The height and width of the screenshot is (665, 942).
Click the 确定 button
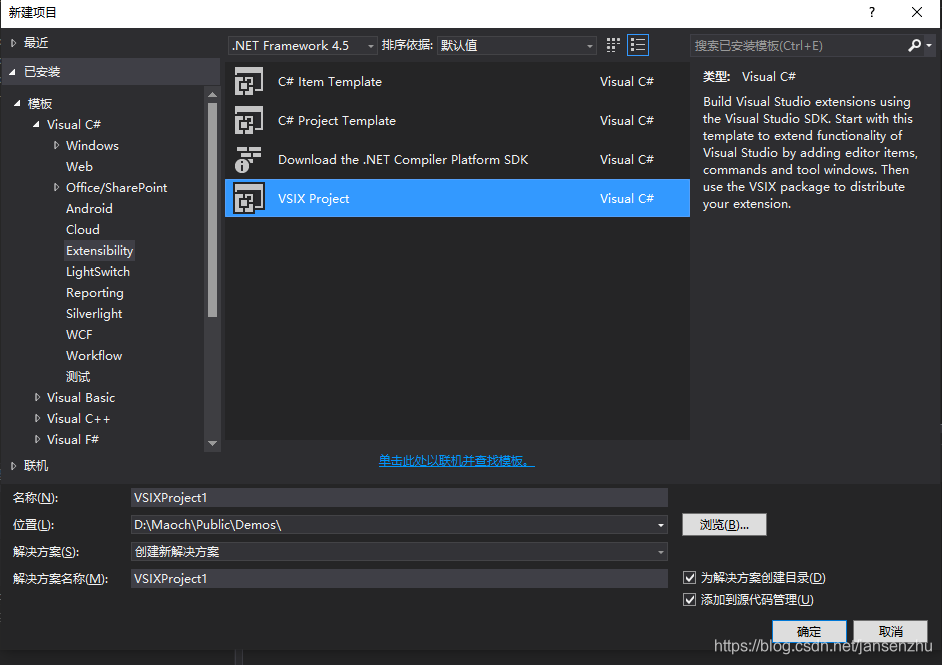click(x=809, y=631)
